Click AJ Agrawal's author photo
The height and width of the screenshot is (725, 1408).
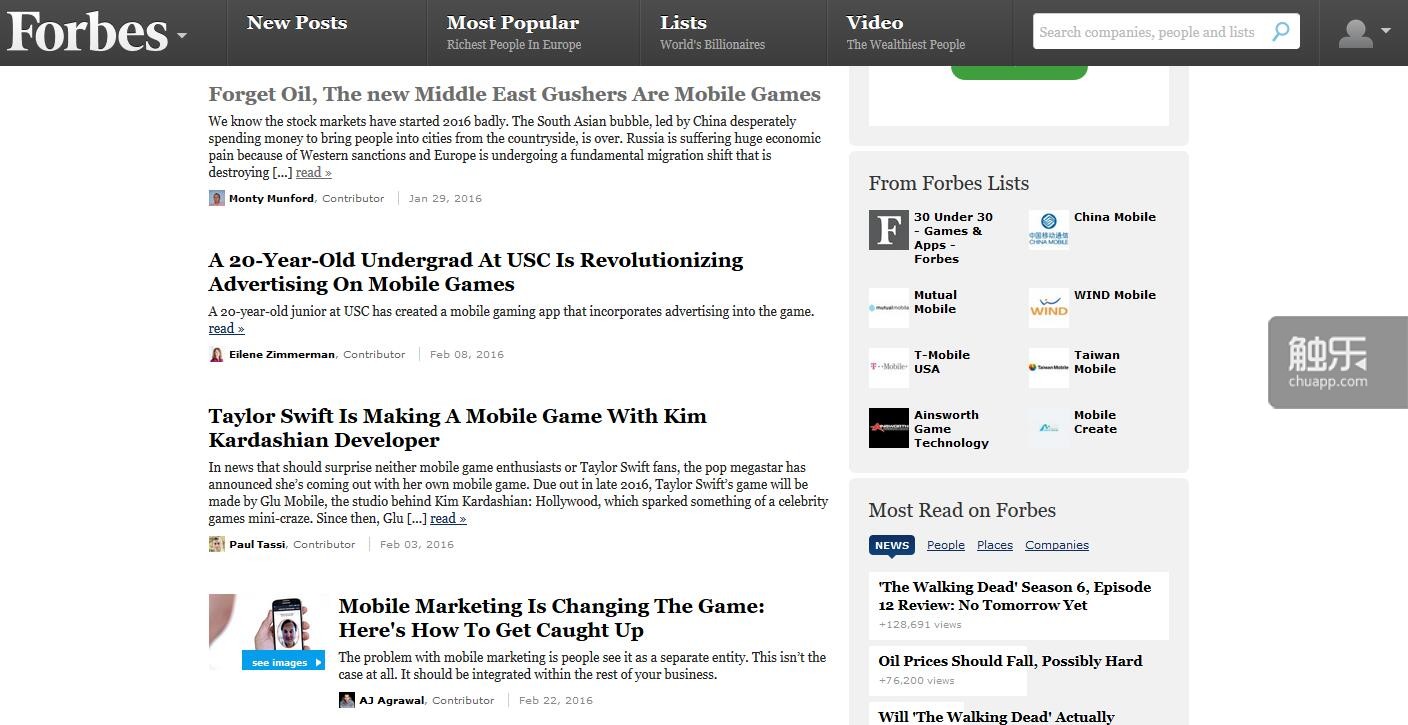coord(346,700)
